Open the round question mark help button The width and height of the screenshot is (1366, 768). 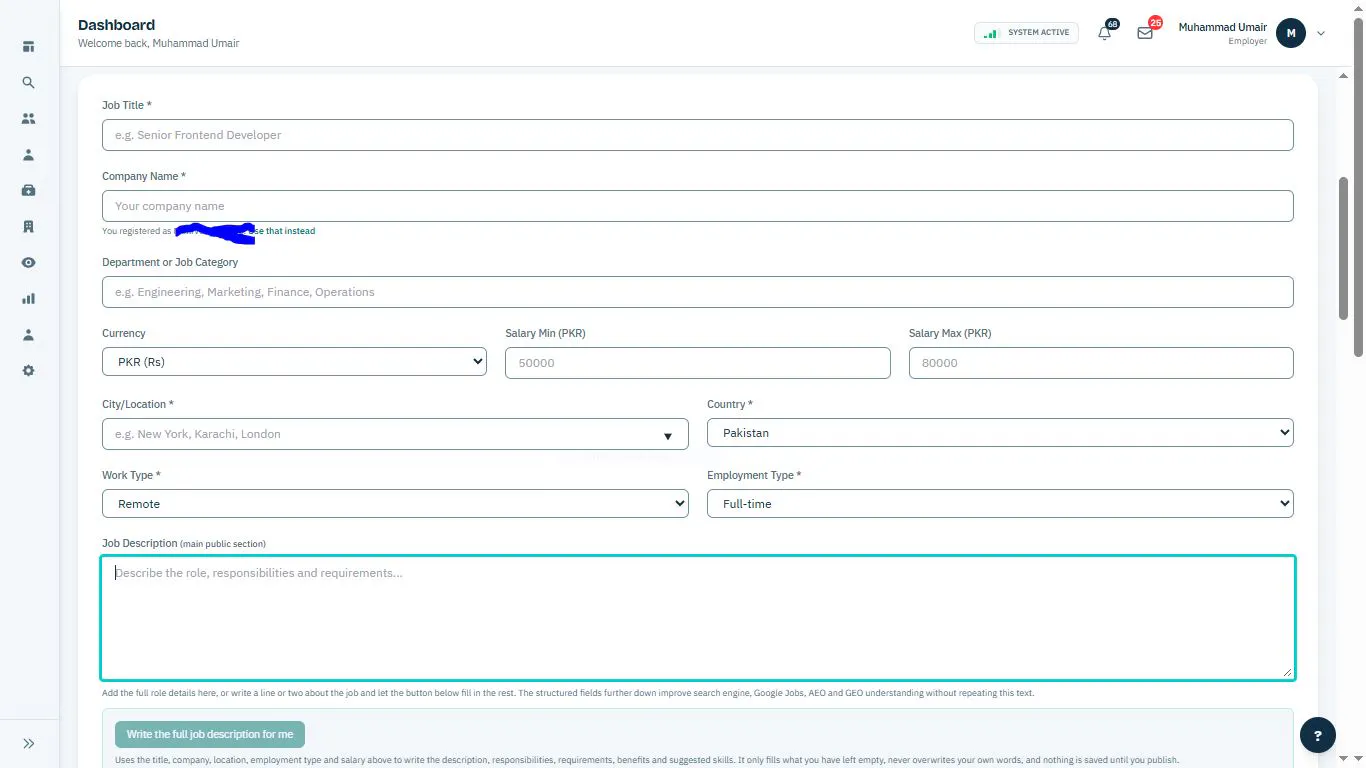1318,735
